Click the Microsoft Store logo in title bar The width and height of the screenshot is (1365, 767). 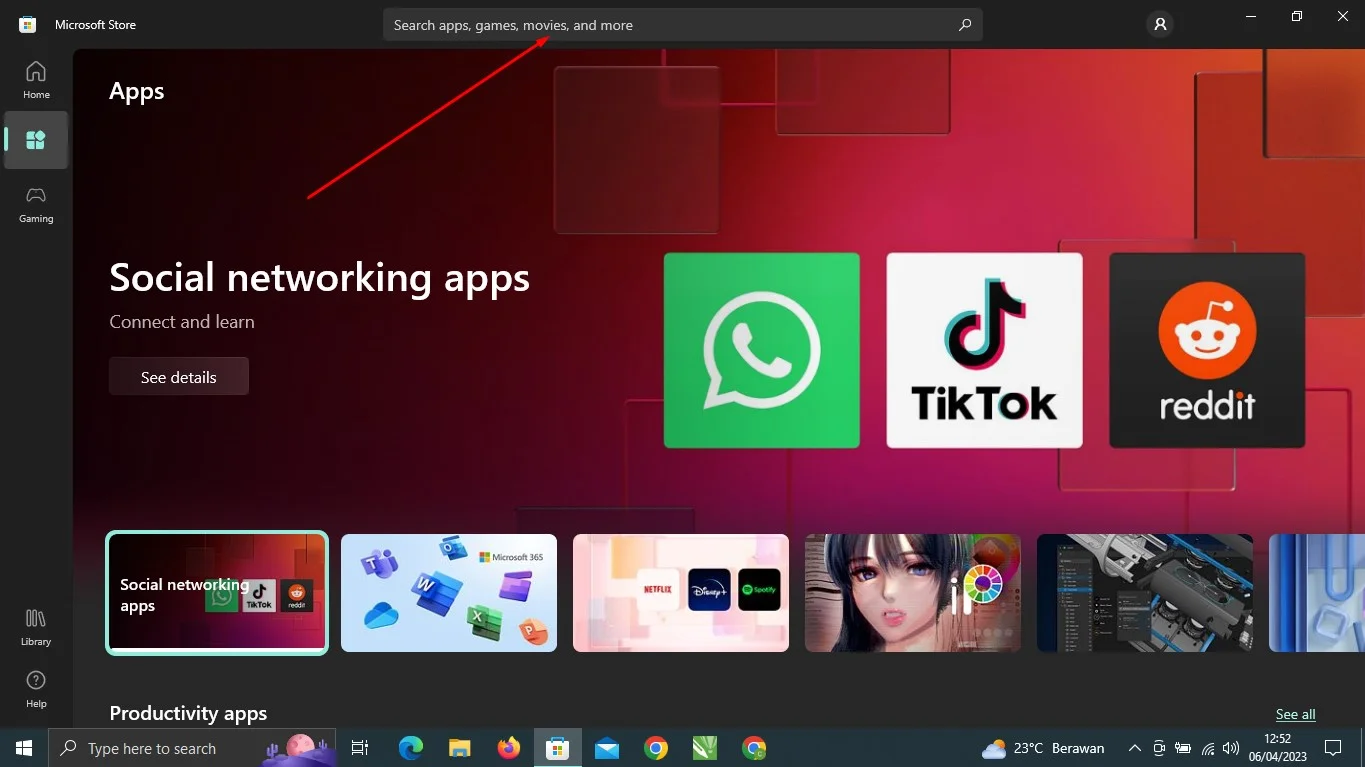click(x=28, y=24)
